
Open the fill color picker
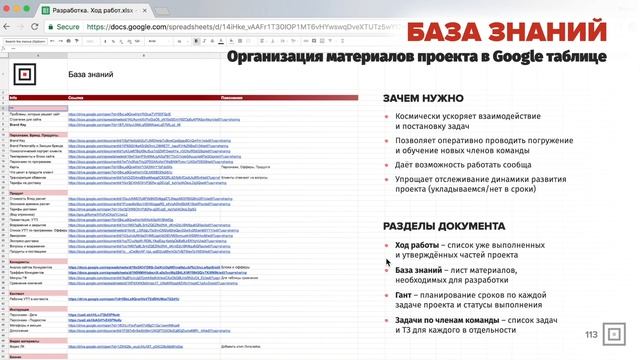coord(231,41)
